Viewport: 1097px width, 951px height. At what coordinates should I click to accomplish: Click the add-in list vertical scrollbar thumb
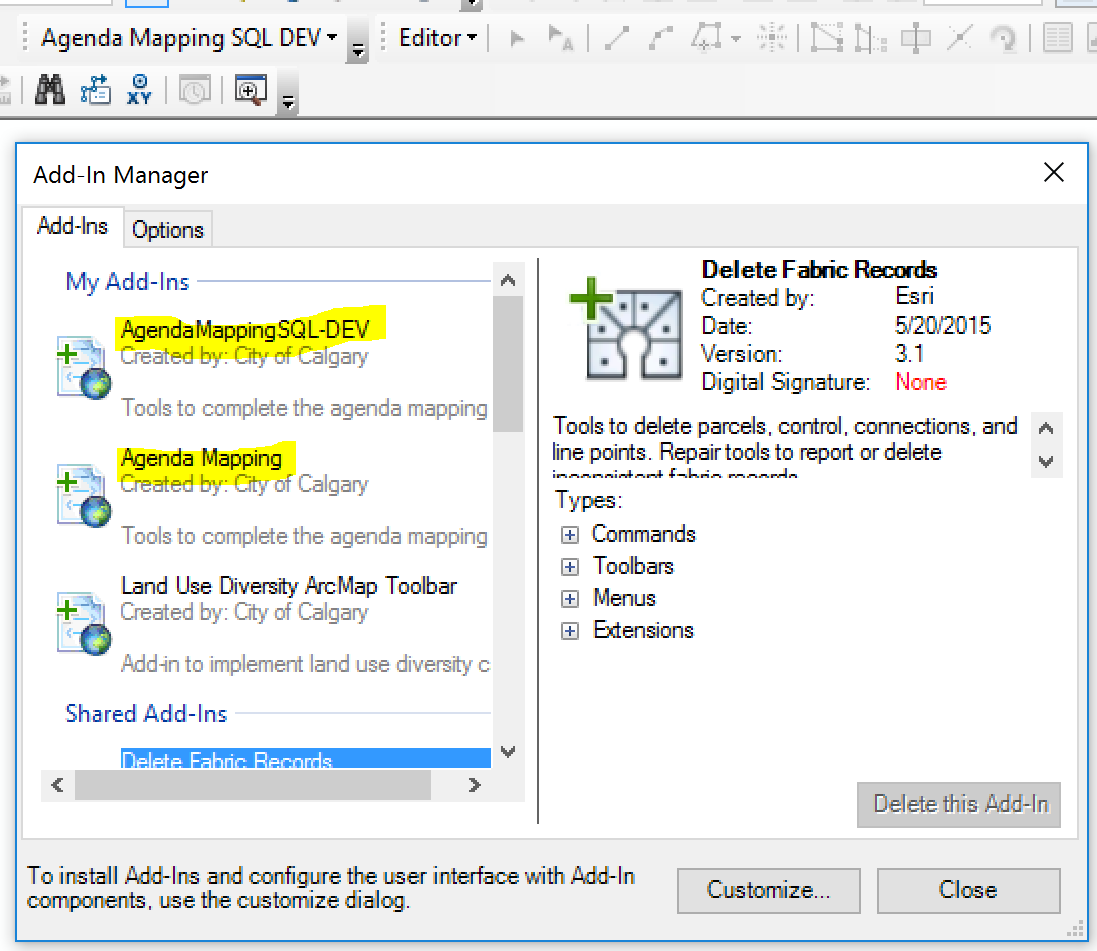[508, 364]
